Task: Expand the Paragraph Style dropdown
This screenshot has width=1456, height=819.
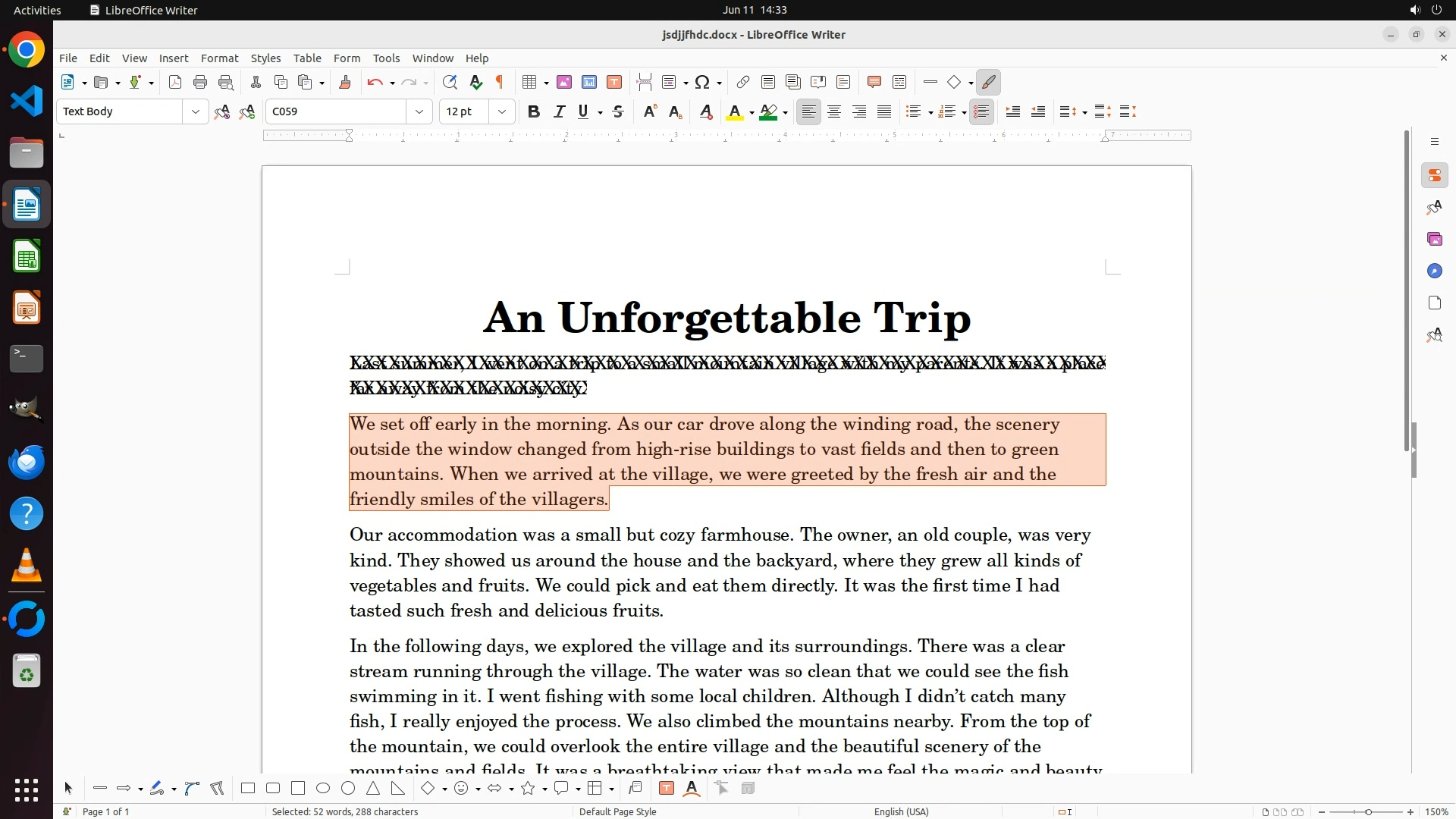Action: [195, 111]
